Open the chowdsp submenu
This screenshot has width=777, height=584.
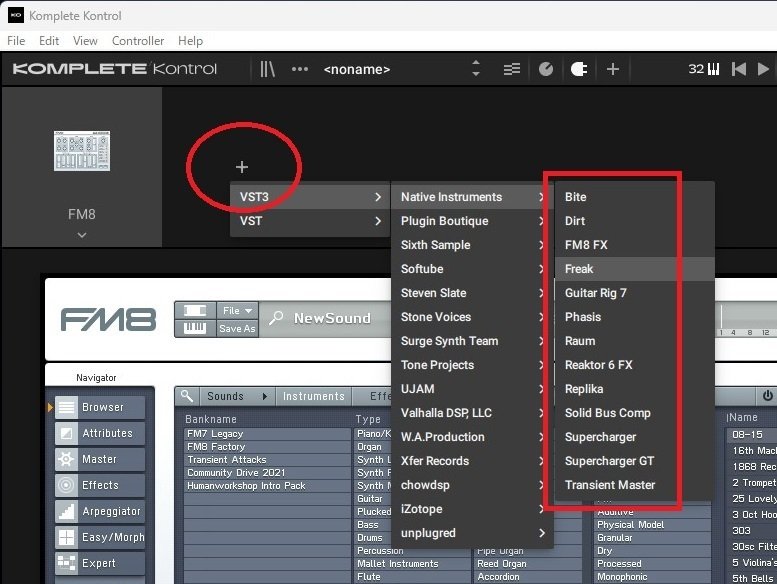(472, 485)
